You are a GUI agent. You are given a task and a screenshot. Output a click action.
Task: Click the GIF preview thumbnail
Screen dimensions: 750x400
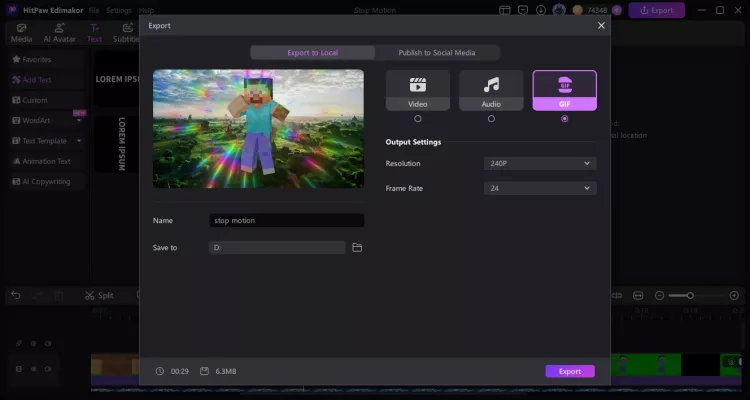coord(258,129)
